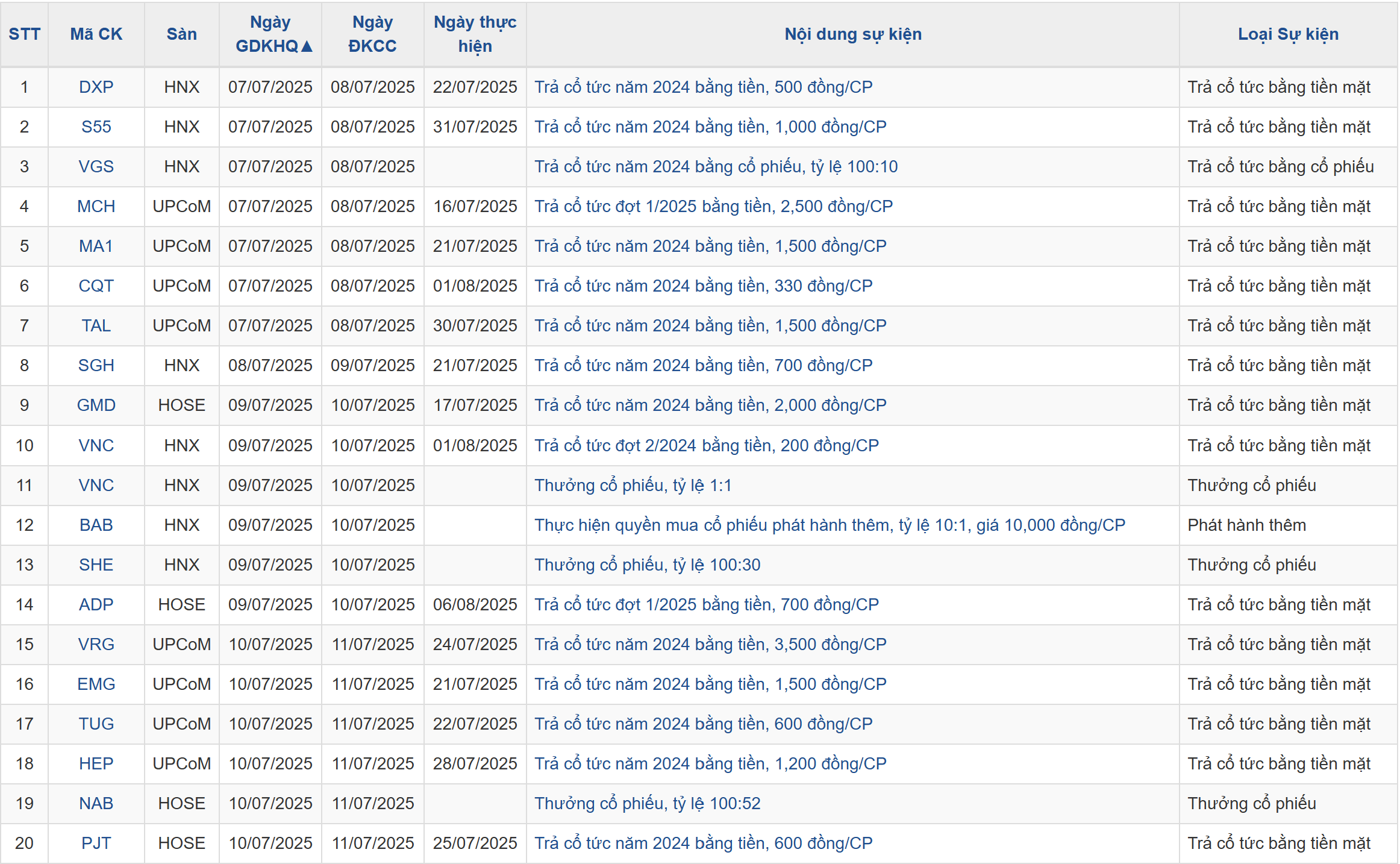Open MCH dividend event 2,500 đồng/CP
This screenshot has width=1400, height=864.
pos(714,207)
